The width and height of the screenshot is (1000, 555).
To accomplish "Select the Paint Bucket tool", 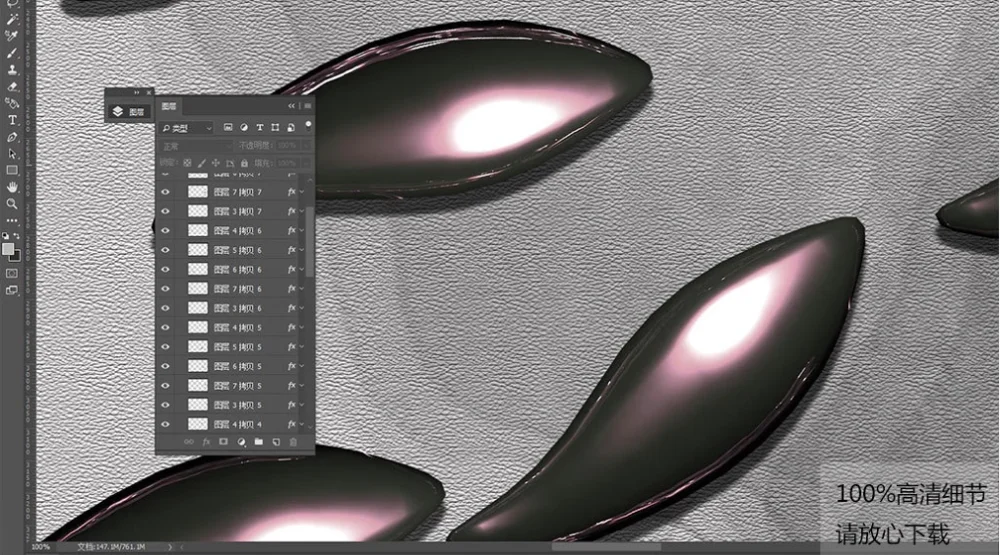I will click(x=12, y=103).
